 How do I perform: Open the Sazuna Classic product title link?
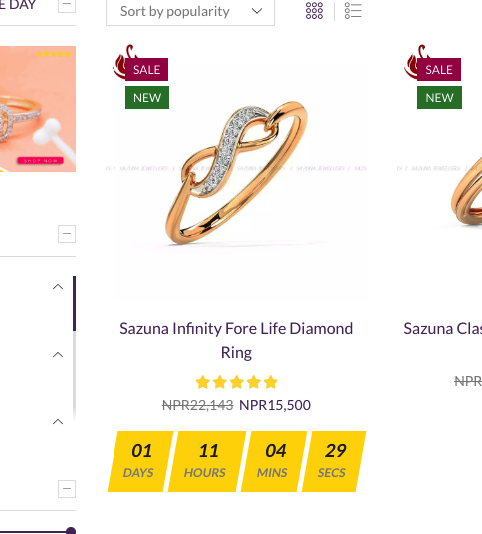click(x=442, y=329)
